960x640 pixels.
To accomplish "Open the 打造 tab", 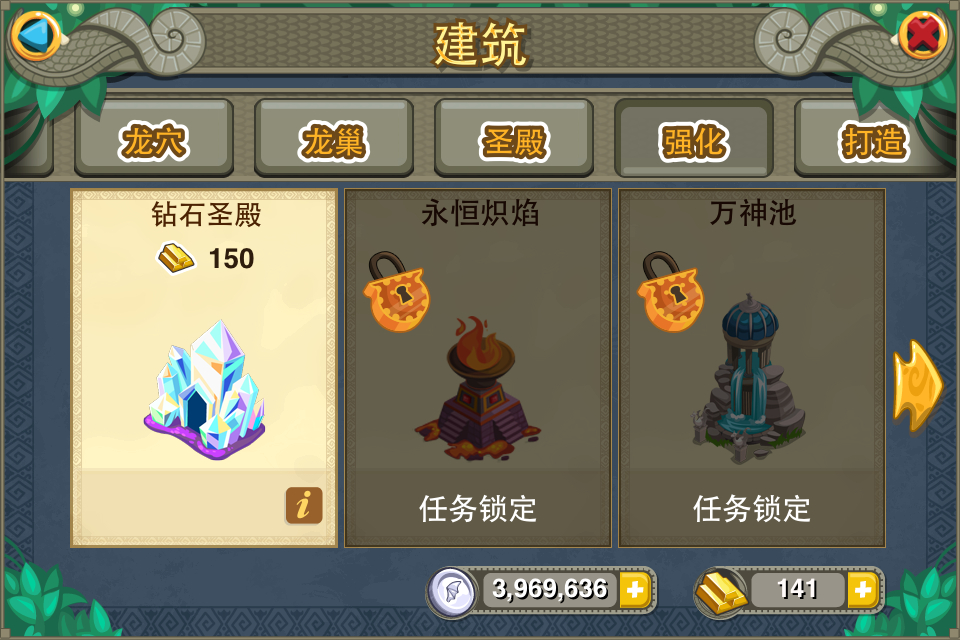I will coord(874,138).
